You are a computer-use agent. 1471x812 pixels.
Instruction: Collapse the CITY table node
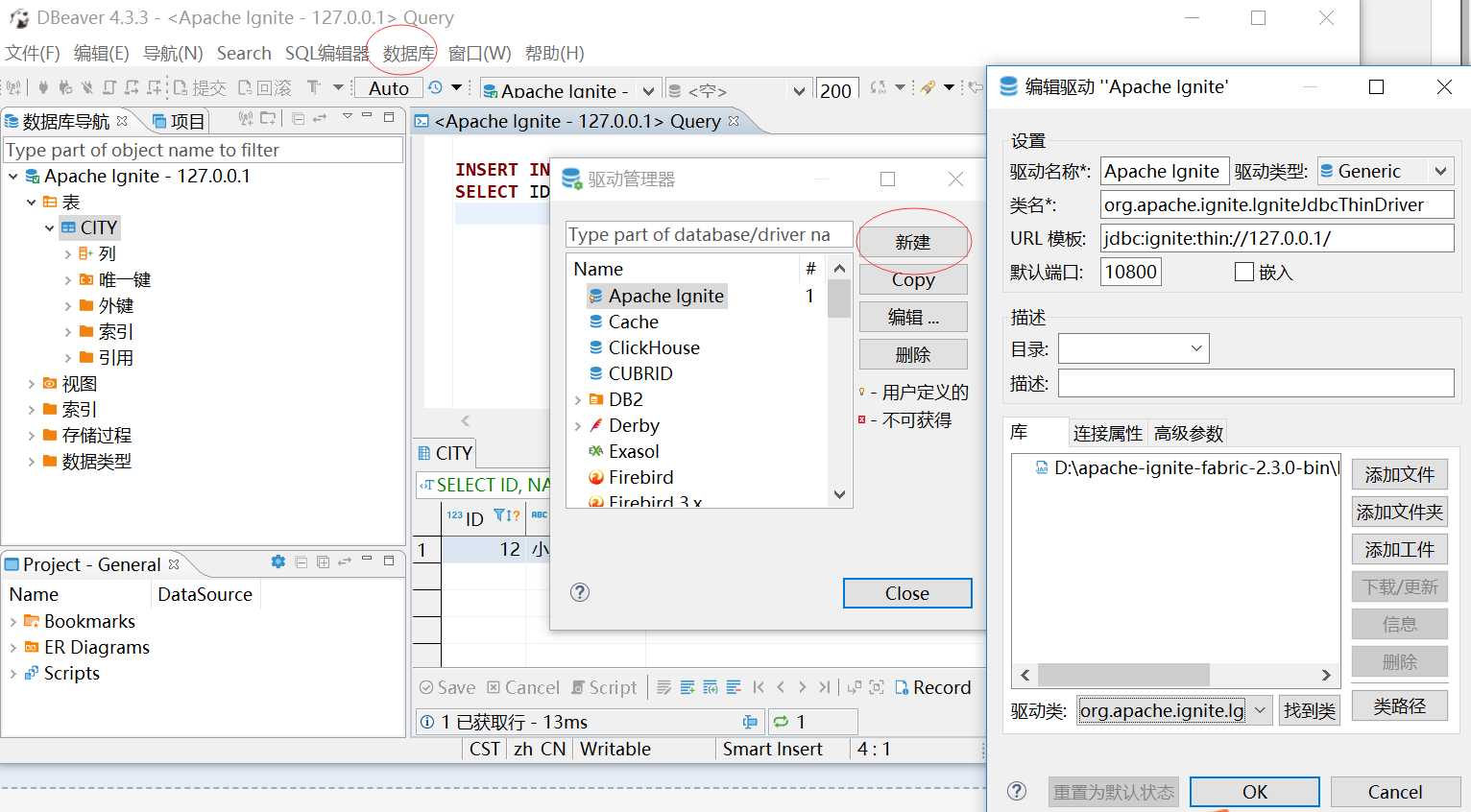click(x=50, y=227)
